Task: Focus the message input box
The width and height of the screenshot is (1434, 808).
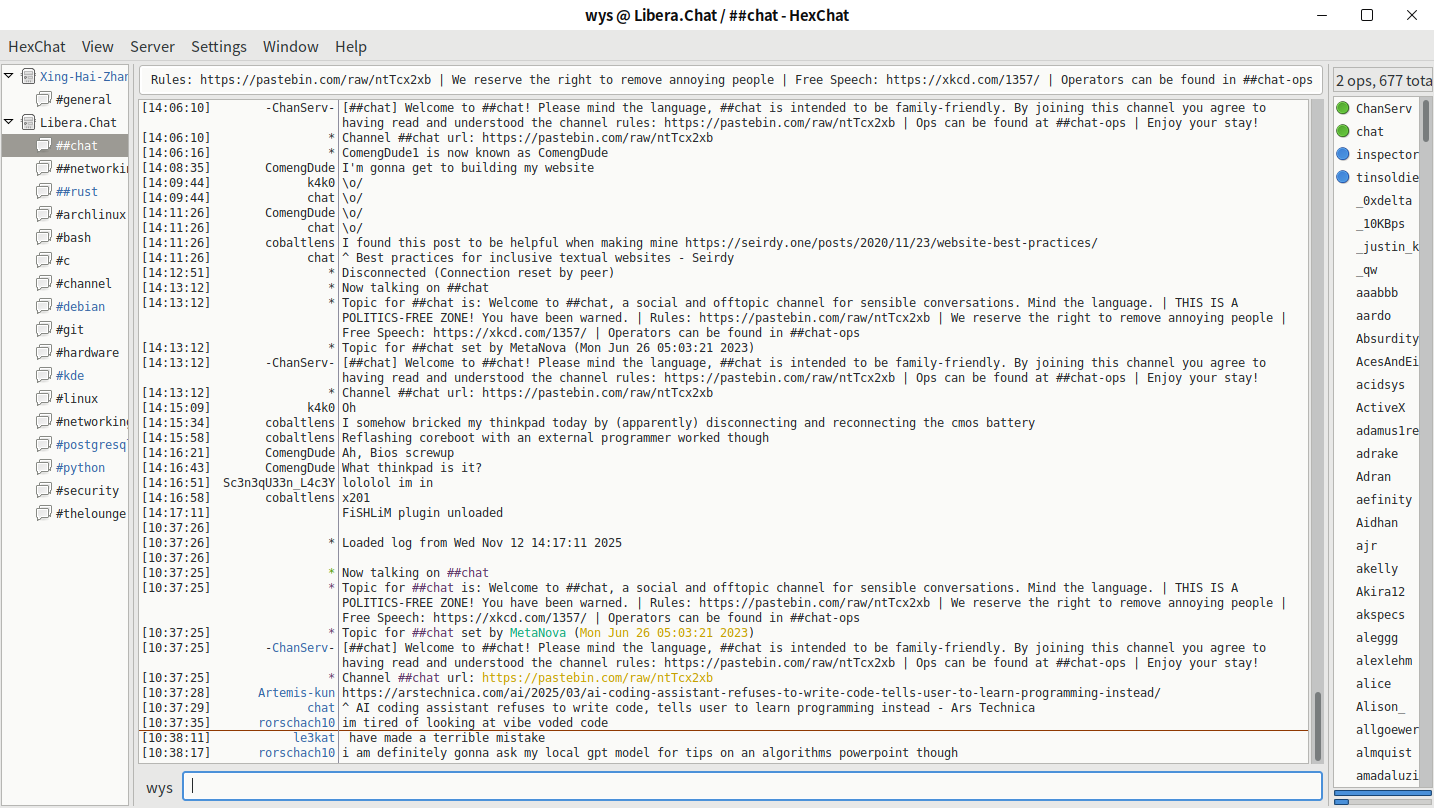Action: click(x=752, y=786)
